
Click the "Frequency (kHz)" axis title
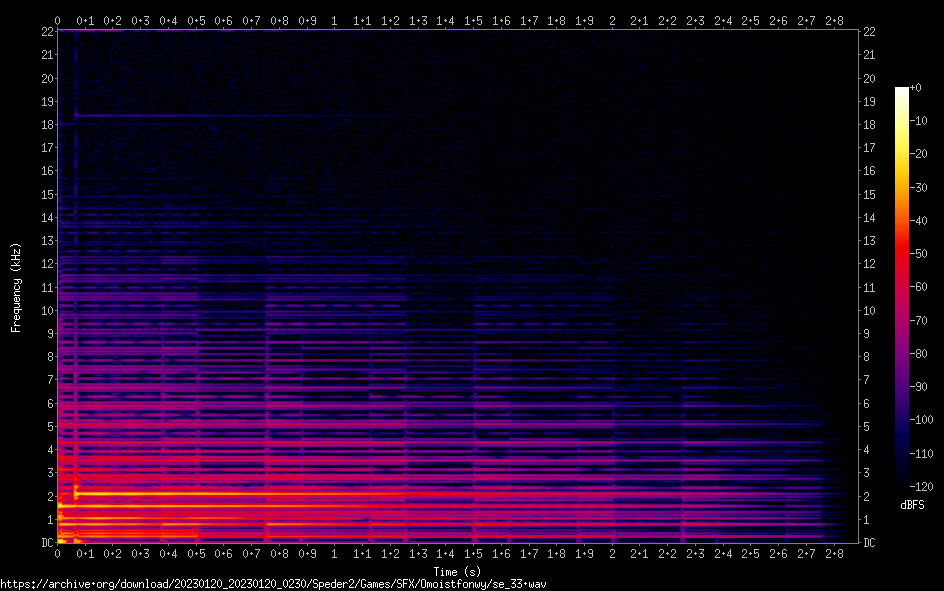[x=16, y=287]
